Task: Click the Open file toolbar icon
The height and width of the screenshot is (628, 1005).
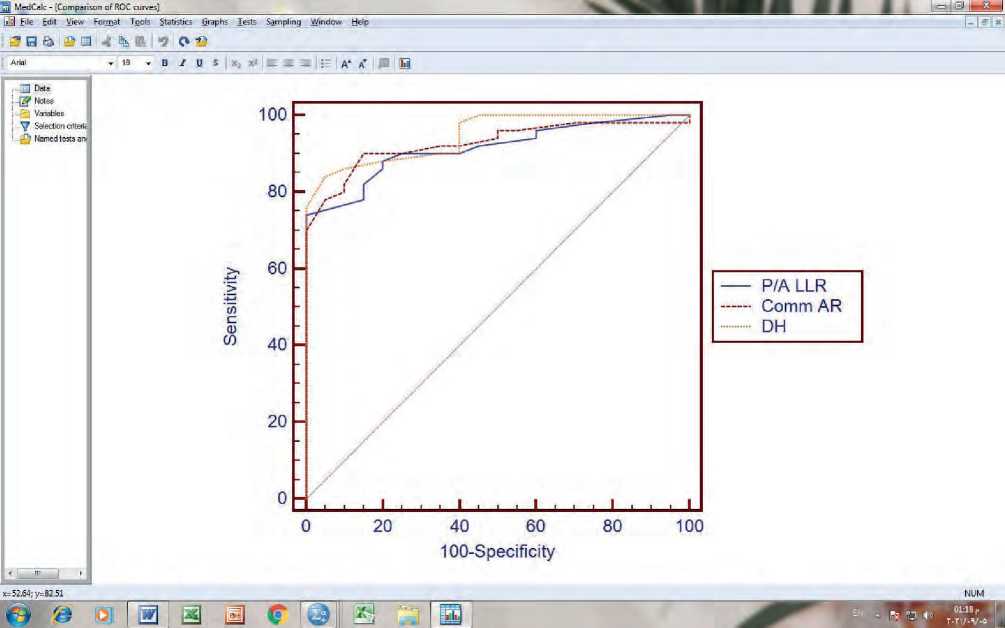Action: (14, 42)
